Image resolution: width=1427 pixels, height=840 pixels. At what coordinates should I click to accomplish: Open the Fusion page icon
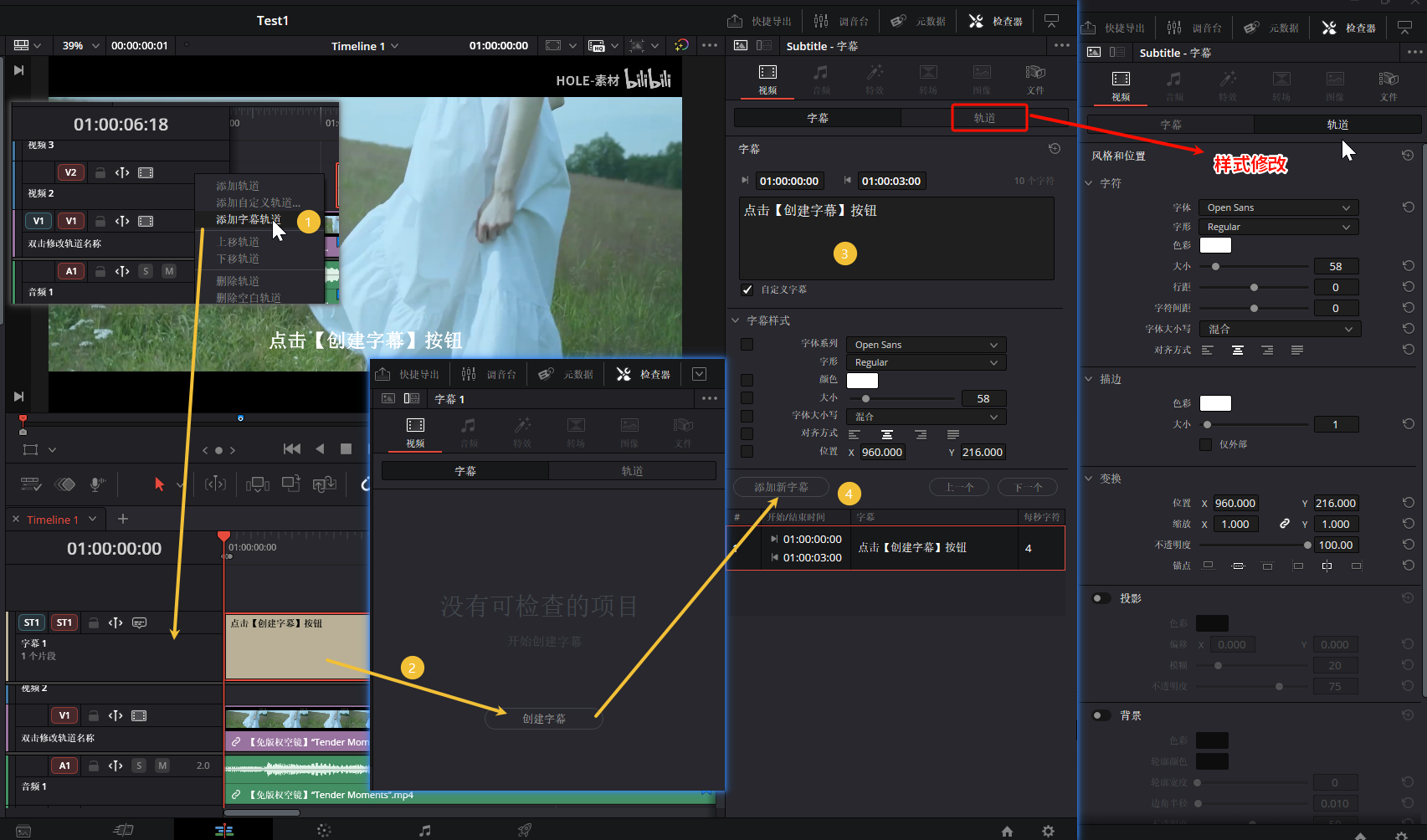[x=324, y=830]
